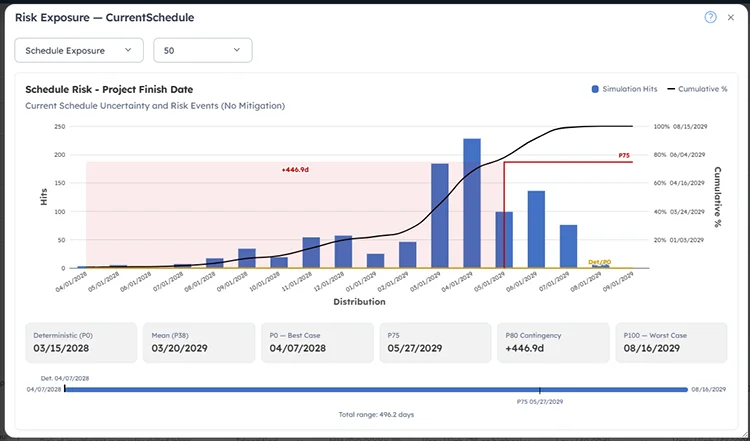The width and height of the screenshot is (750, 441).
Task: Click the 60% 04/16/2029 axis label
Action: tap(679, 183)
